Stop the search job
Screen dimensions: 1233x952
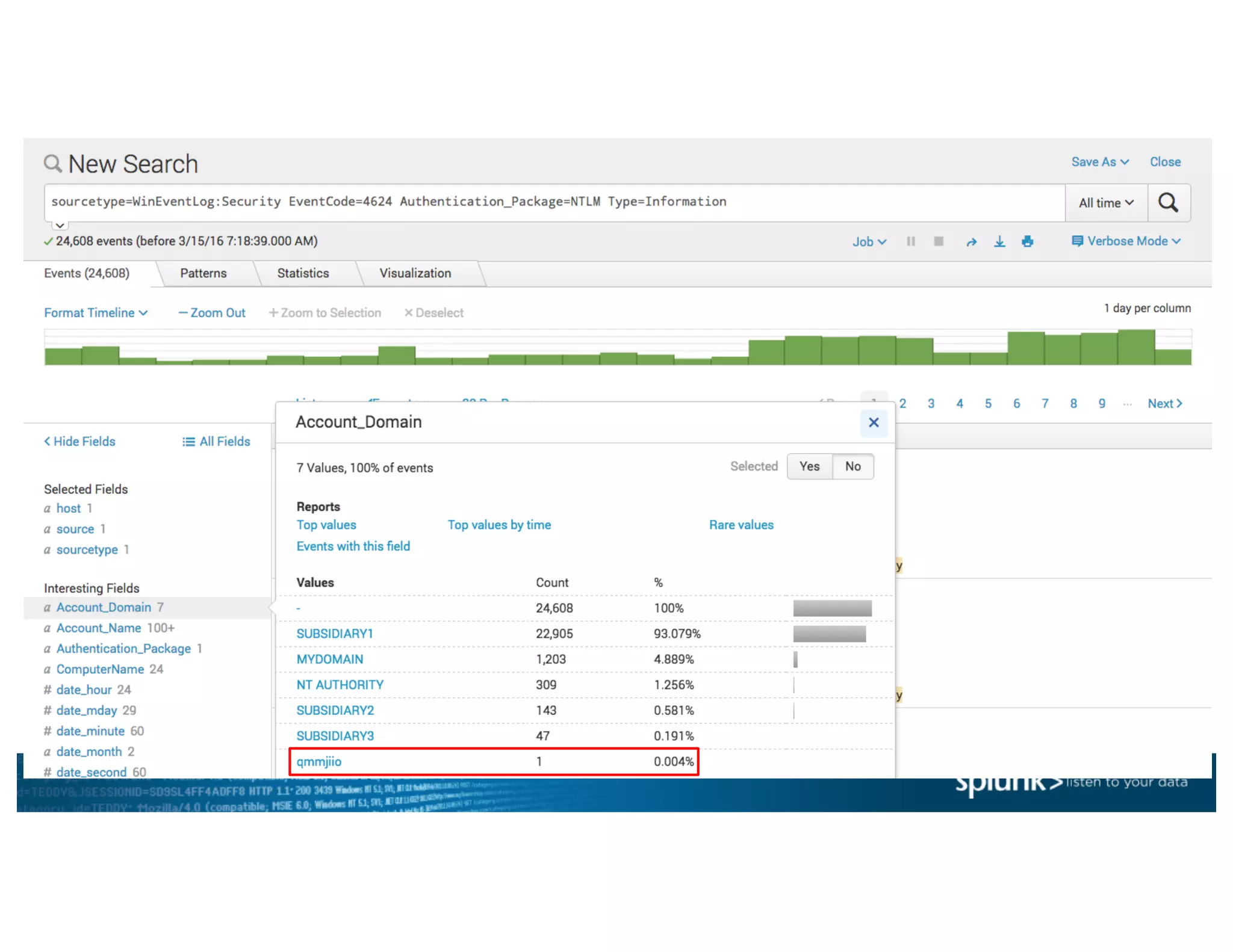tap(938, 241)
